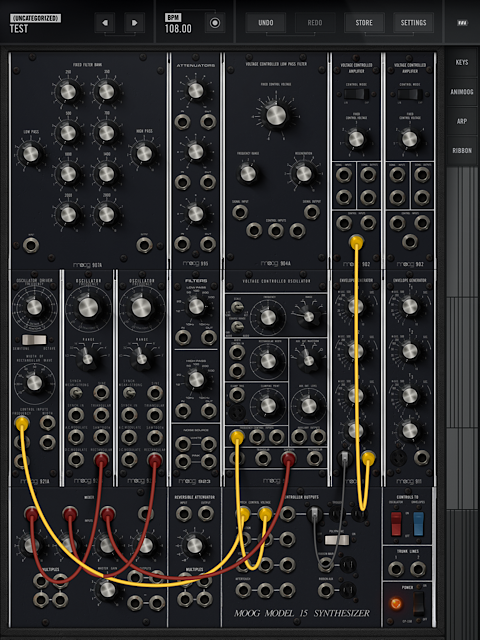Open the RIBBON panel tab
This screenshot has height=640, width=480.
coord(462,151)
